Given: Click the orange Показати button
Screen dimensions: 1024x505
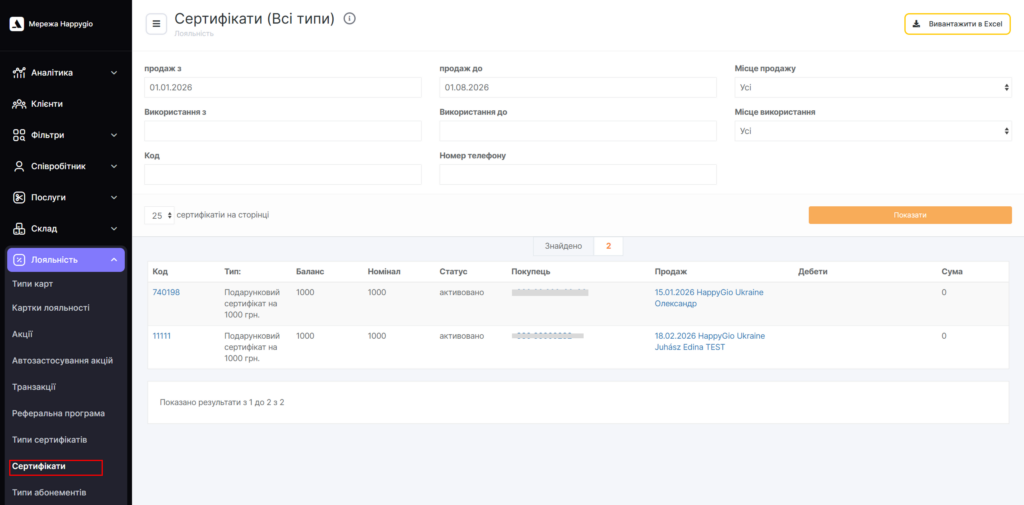Looking at the screenshot, I should click(910, 215).
